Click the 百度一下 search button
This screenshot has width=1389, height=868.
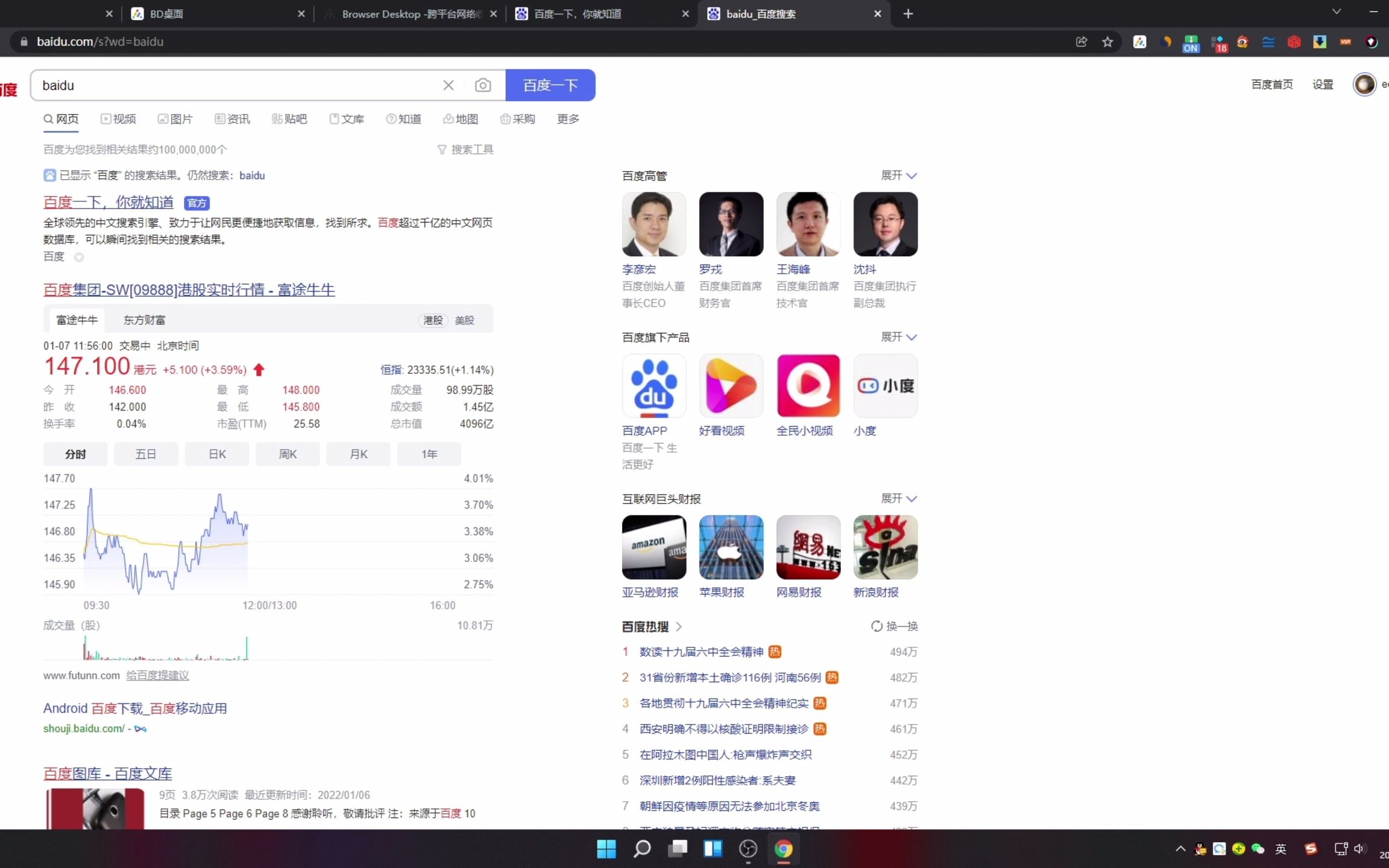550,85
